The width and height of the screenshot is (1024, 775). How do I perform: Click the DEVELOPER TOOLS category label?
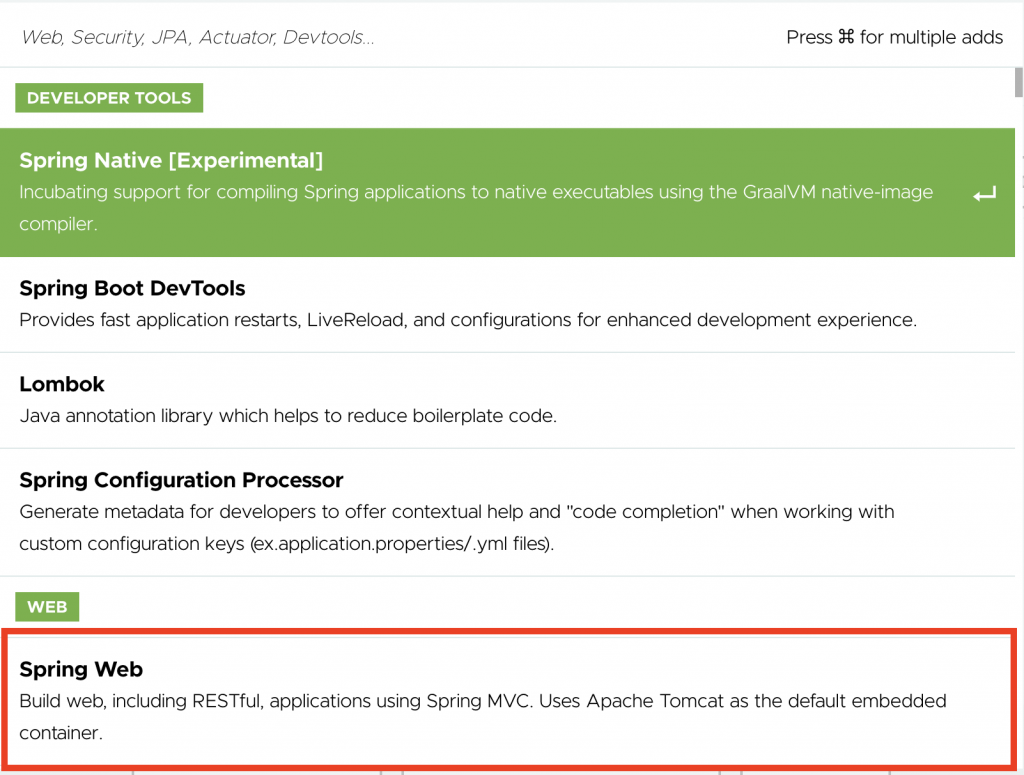click(109, 98)
